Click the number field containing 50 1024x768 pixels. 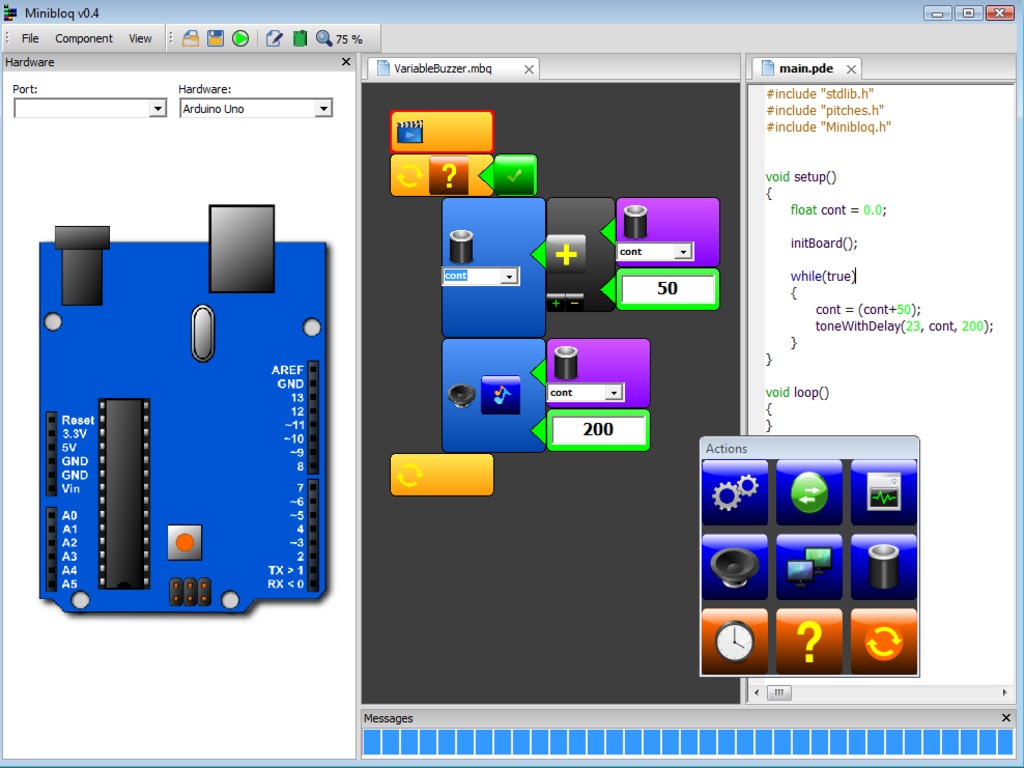pos(667,289)
